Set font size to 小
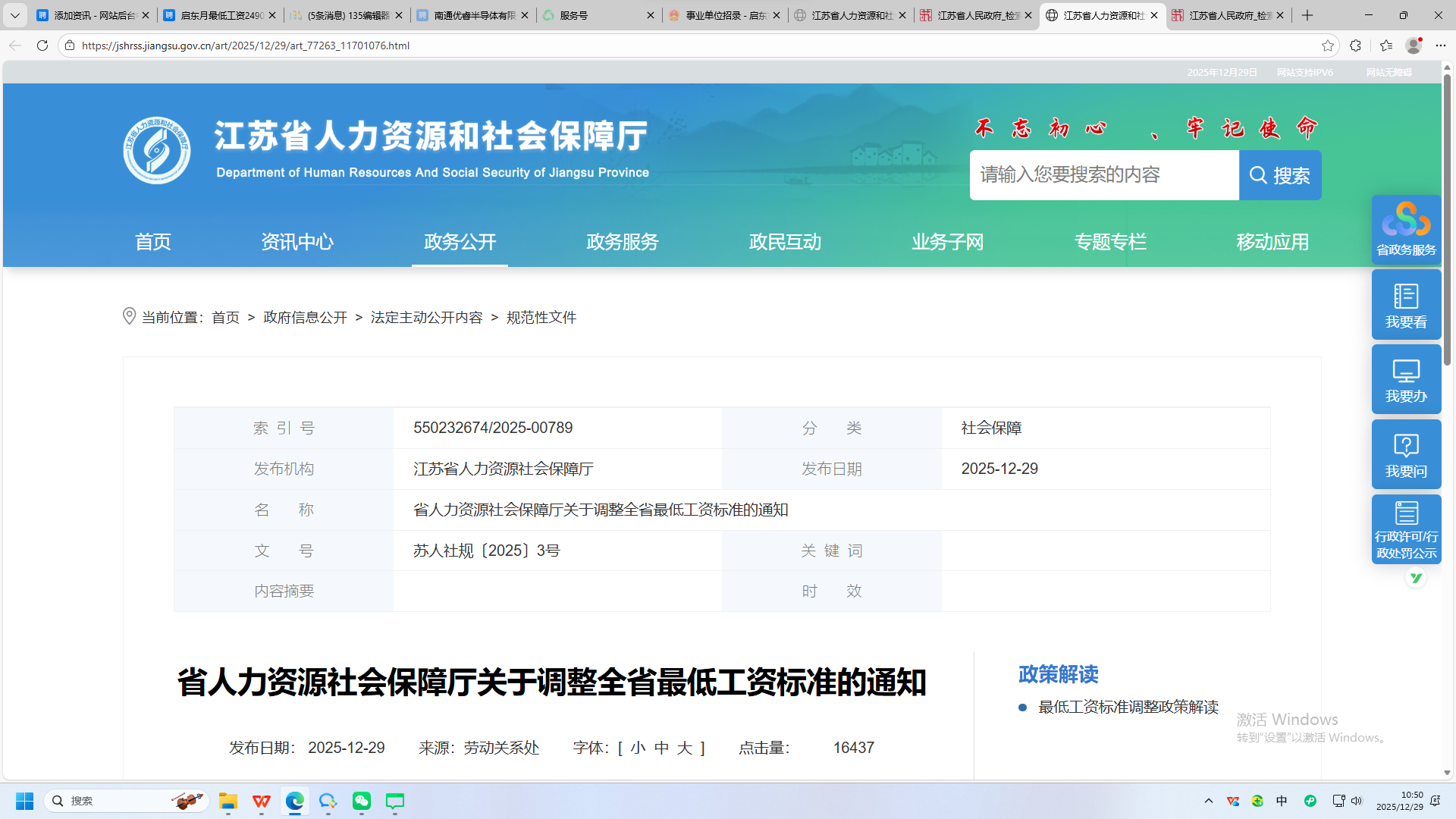 (638, 748)
